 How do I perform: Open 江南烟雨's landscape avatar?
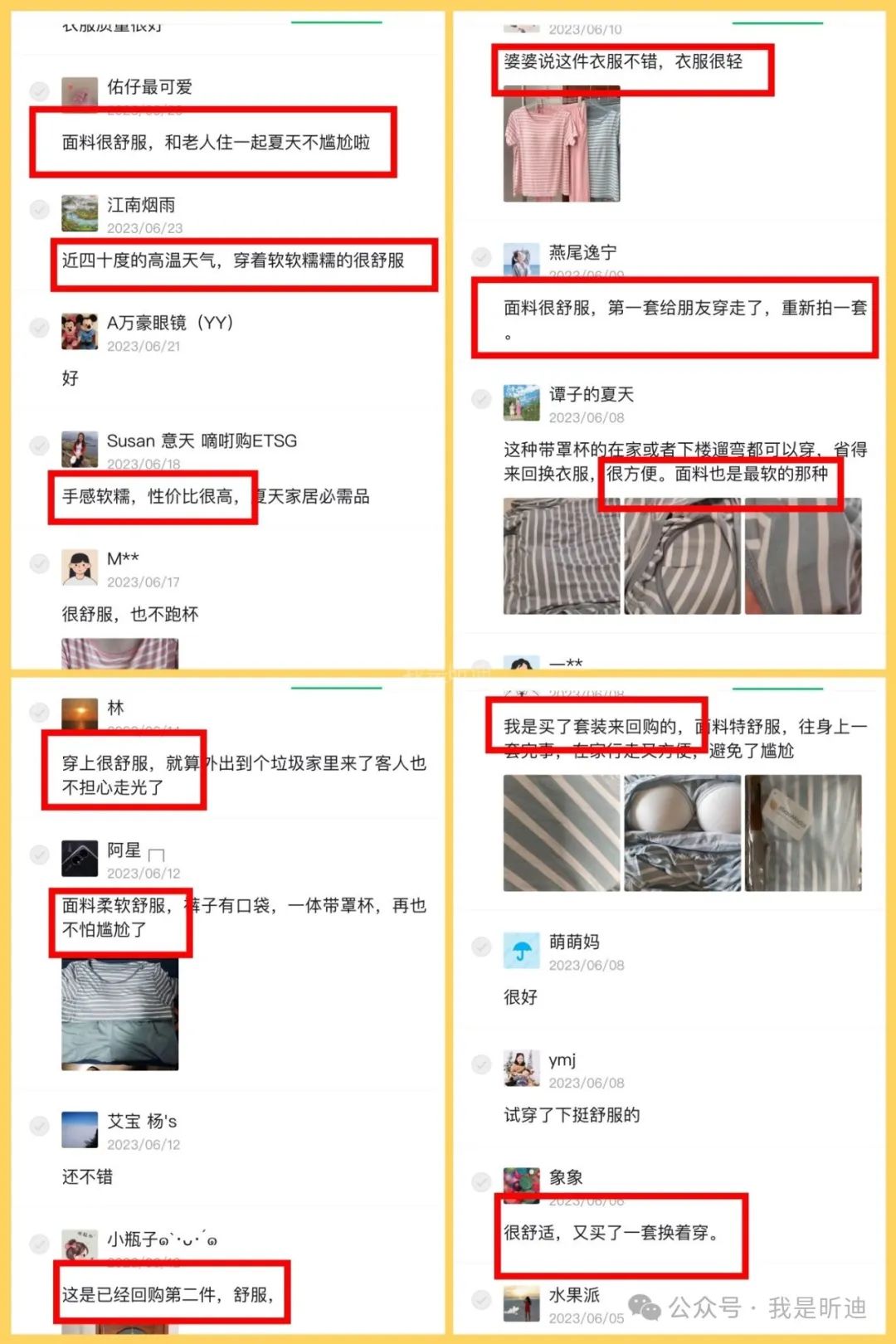(x=80, y=213)
